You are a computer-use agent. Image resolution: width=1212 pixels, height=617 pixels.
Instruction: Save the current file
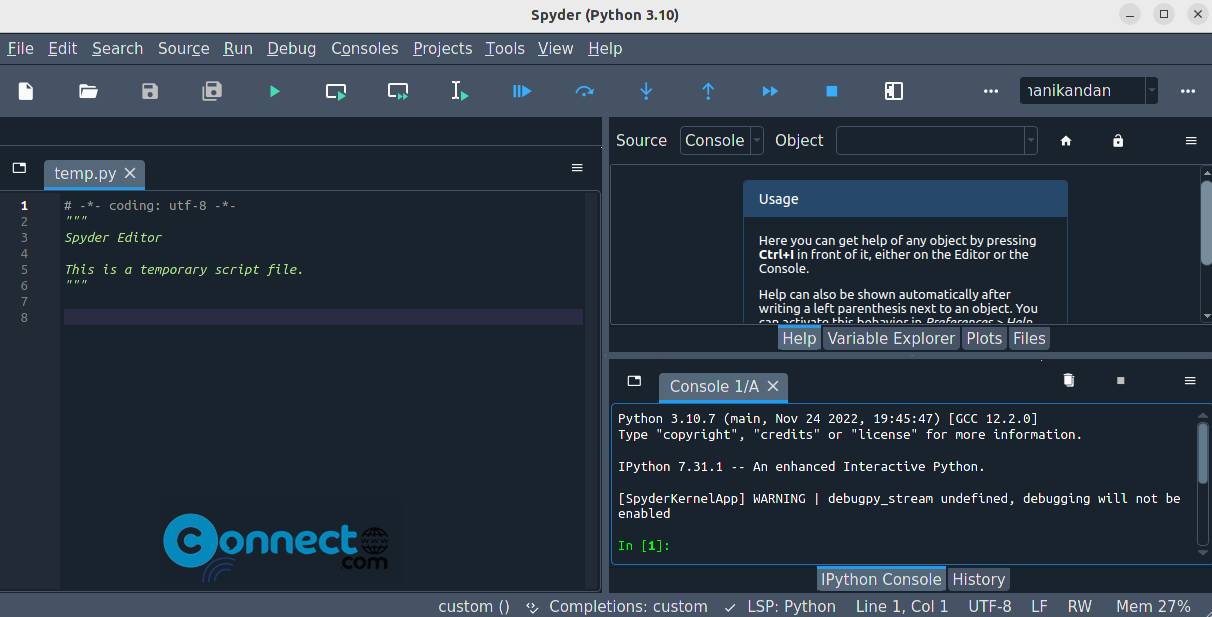(150, 91)
